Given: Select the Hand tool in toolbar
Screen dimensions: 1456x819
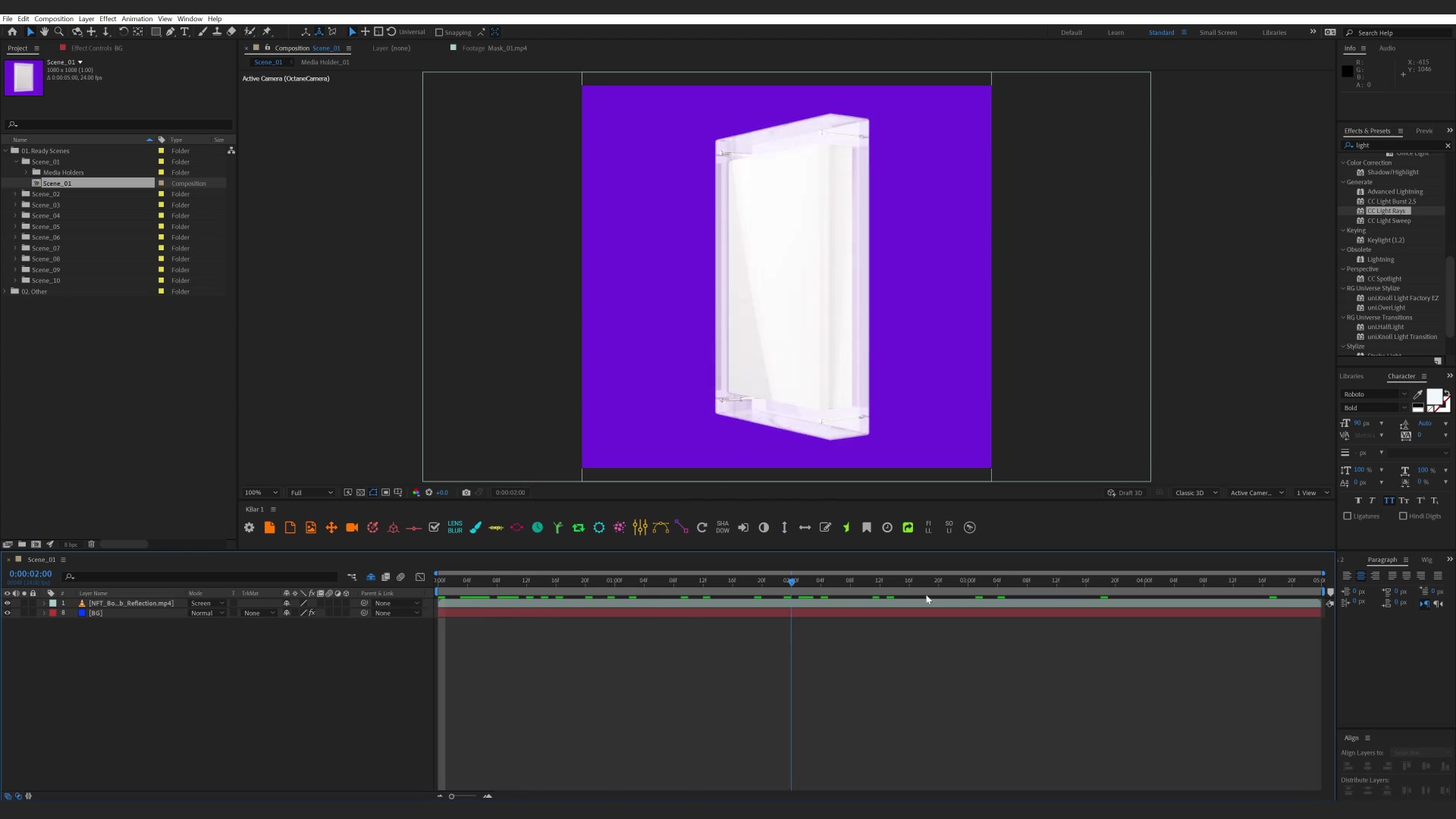Looking at the screenshot, I should (44, 32).
